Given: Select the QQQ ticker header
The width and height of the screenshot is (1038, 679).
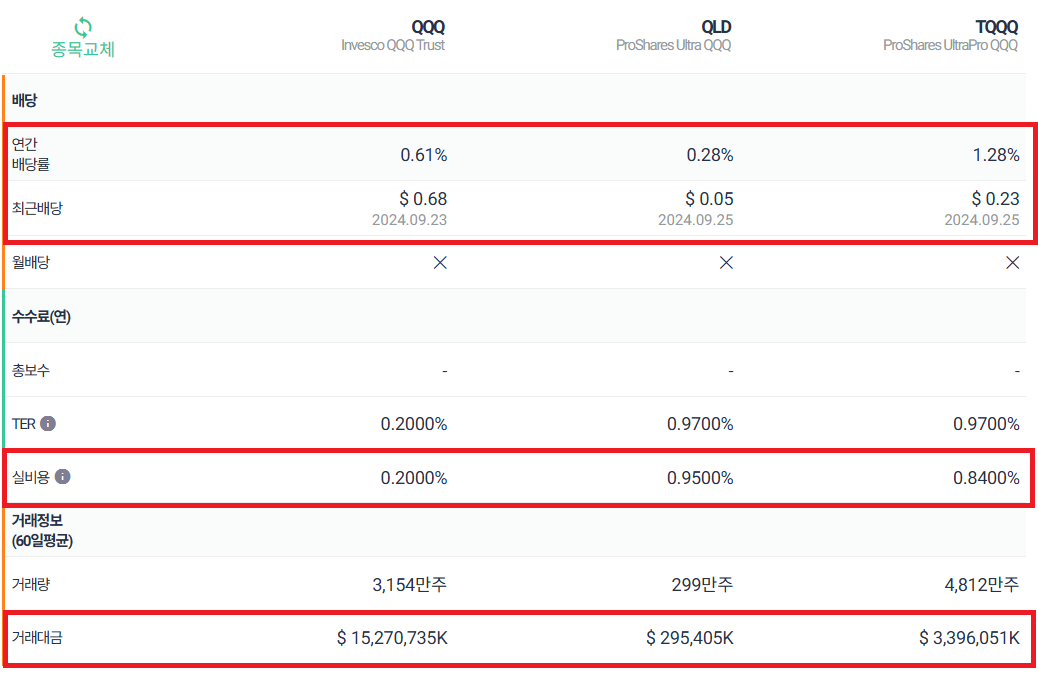Looking at the screenshot, I should pos(428,27).
